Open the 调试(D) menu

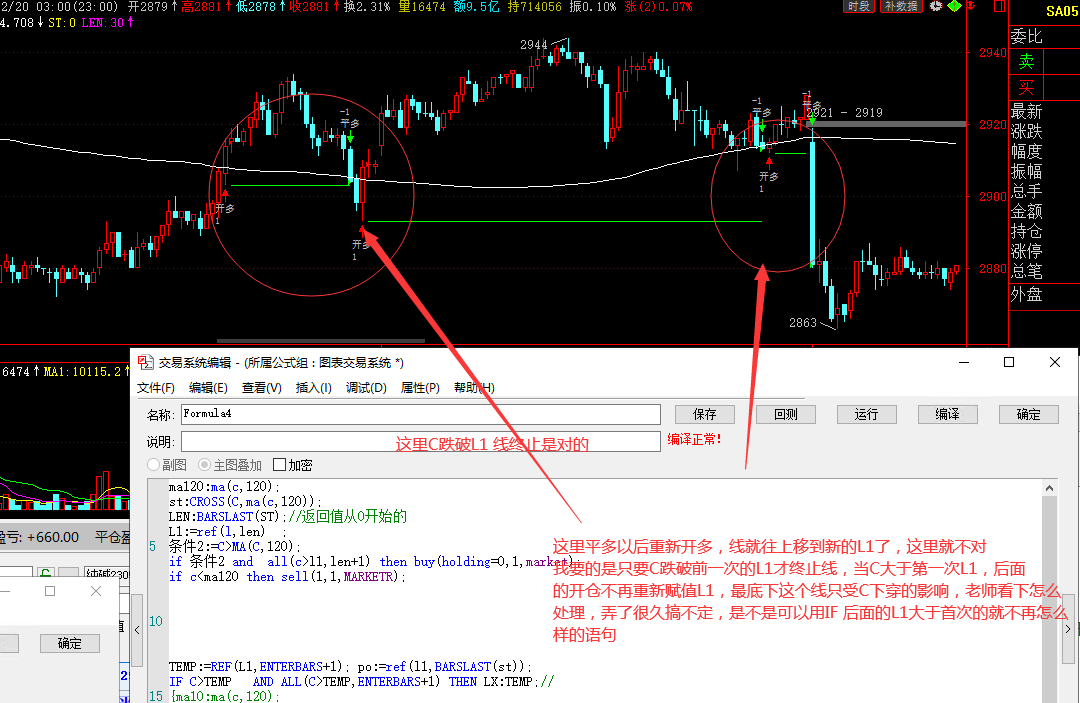click(366, 388)
